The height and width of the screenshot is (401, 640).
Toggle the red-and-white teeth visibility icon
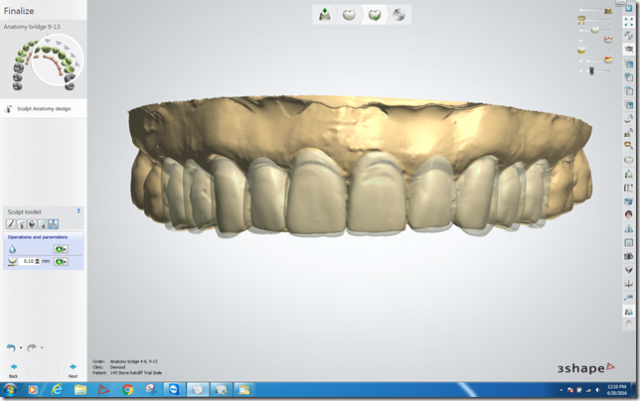click(x=608, y=40)
